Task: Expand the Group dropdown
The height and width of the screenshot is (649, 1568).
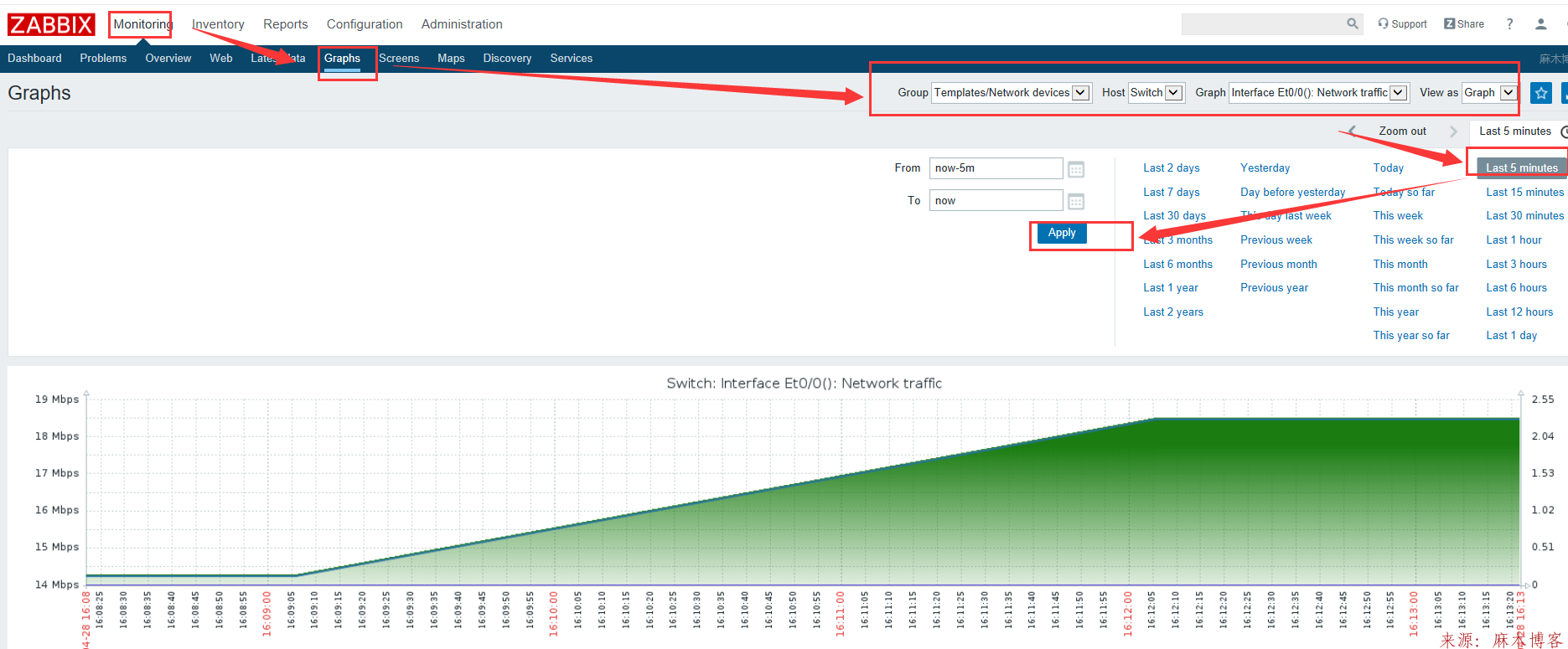Action: point(1011,93)
